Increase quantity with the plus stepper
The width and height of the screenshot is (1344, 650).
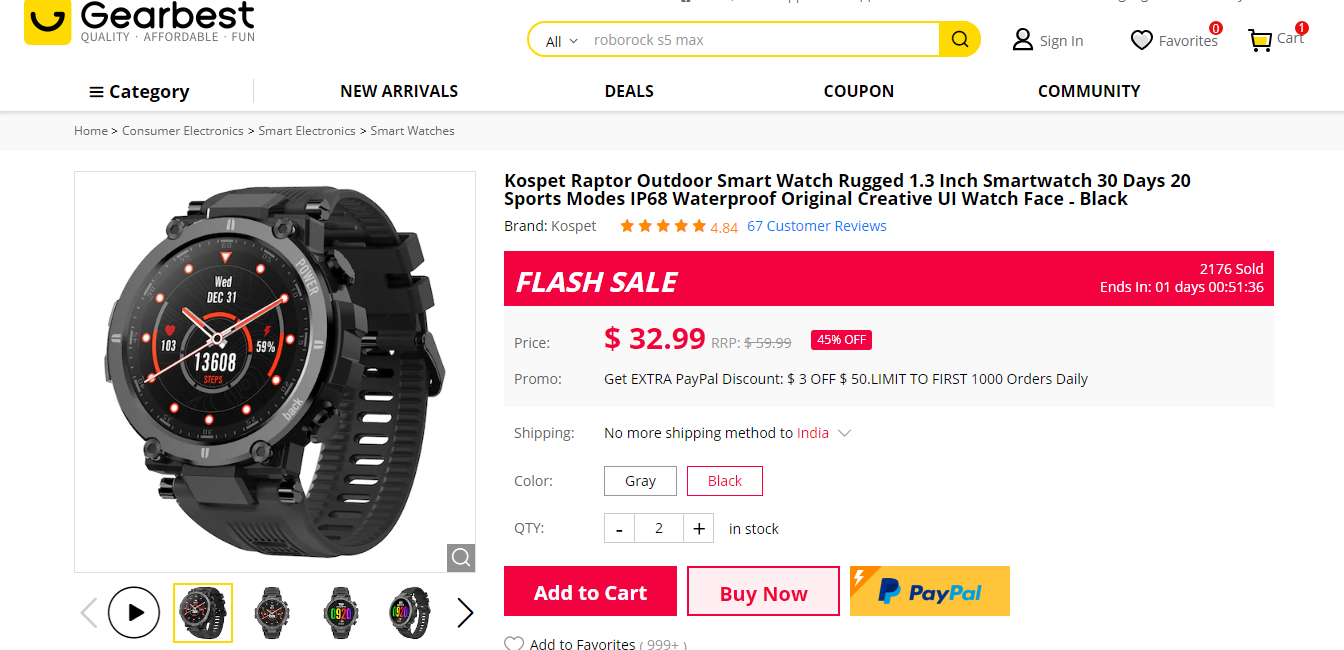click(698, 528)
